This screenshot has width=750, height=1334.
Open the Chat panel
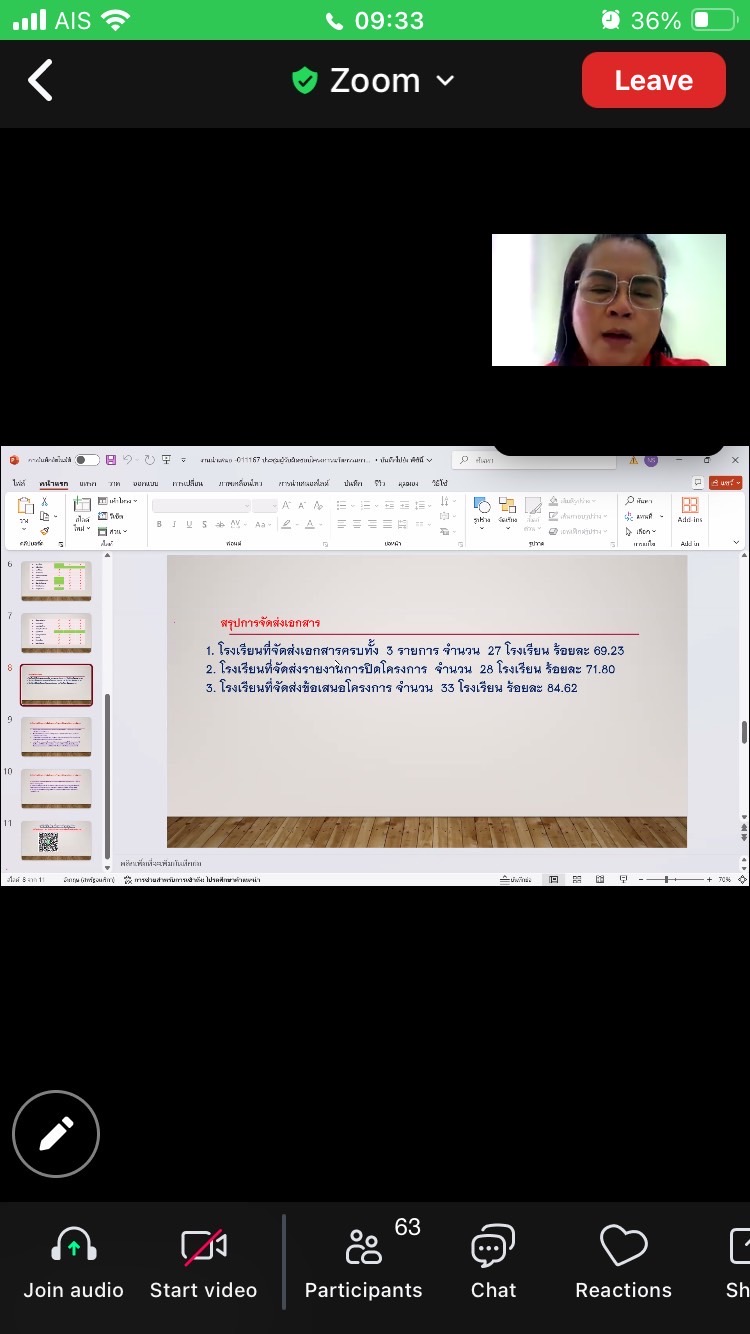tap(493, 1247)
